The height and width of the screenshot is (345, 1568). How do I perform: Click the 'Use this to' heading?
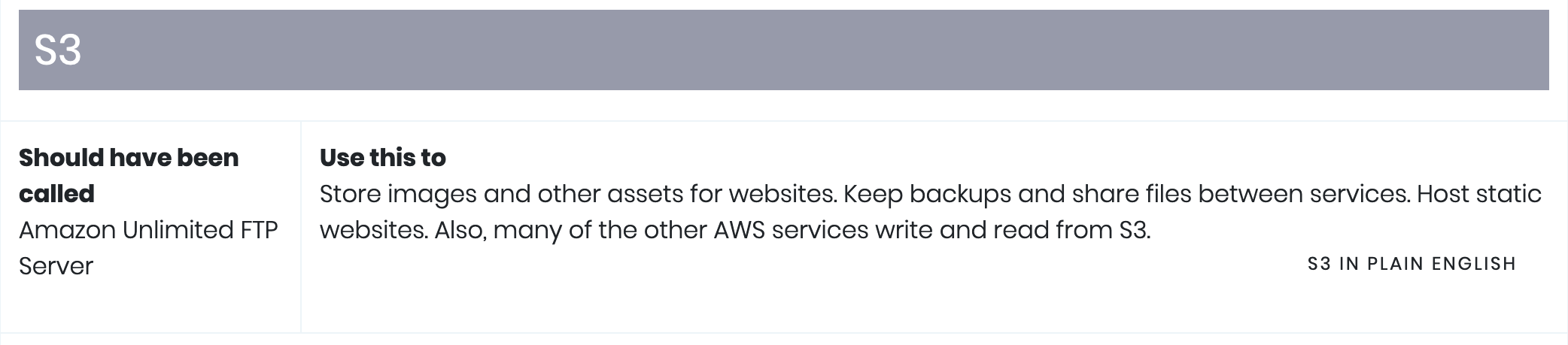[x=382, y=157]
